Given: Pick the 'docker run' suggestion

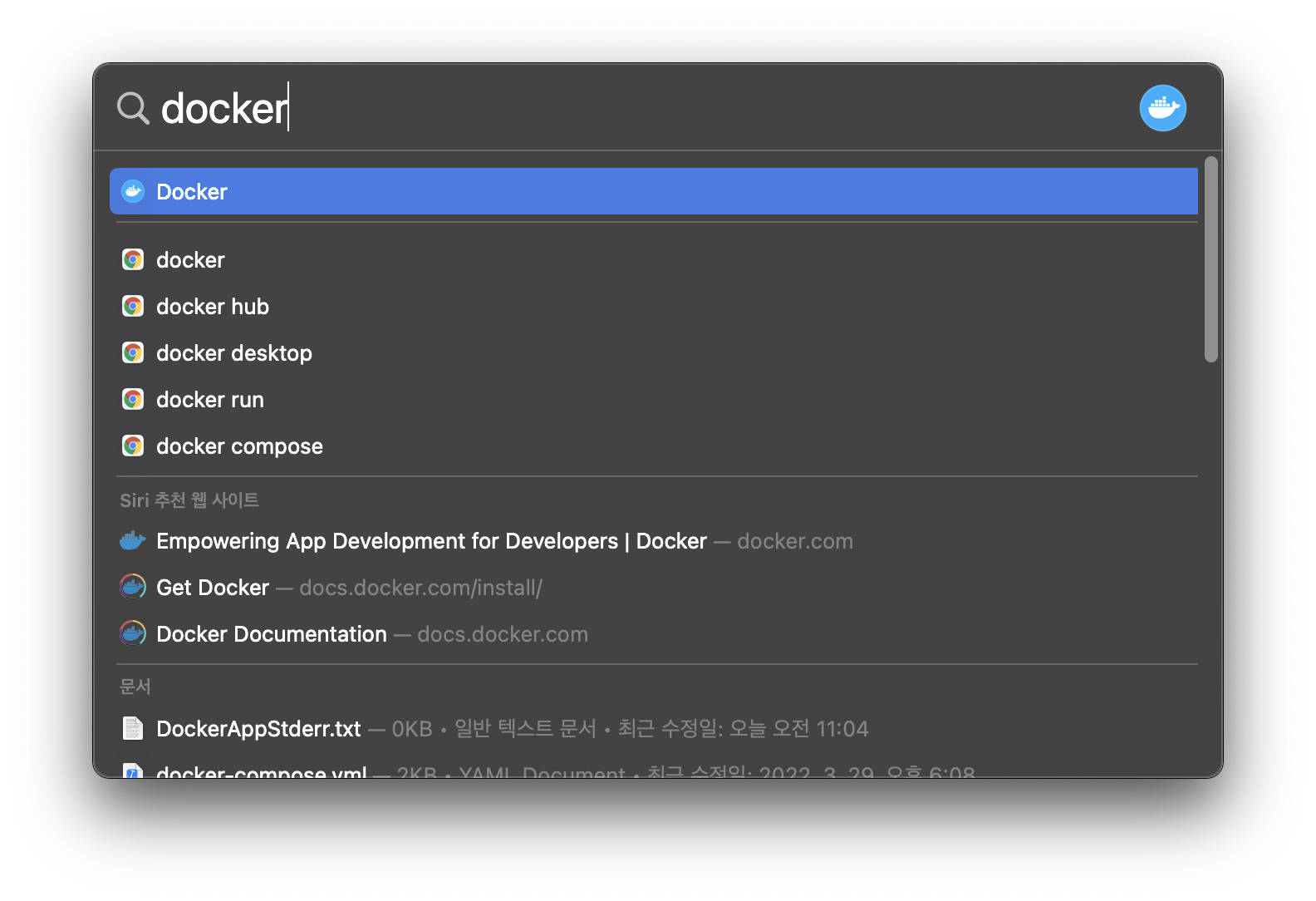Looking at the screenshot, I should pyautogui.click(x=654, y=400).
